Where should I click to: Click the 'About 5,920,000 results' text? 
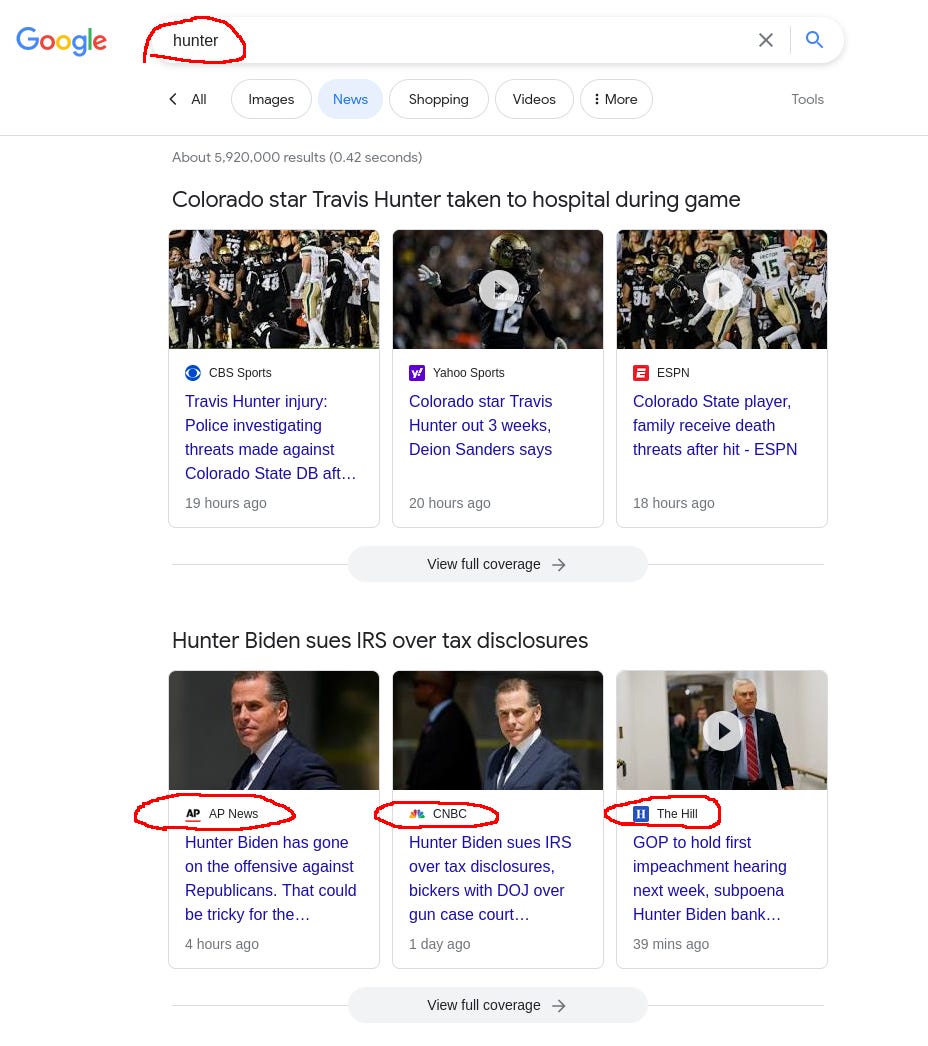[x=297, y=157]
